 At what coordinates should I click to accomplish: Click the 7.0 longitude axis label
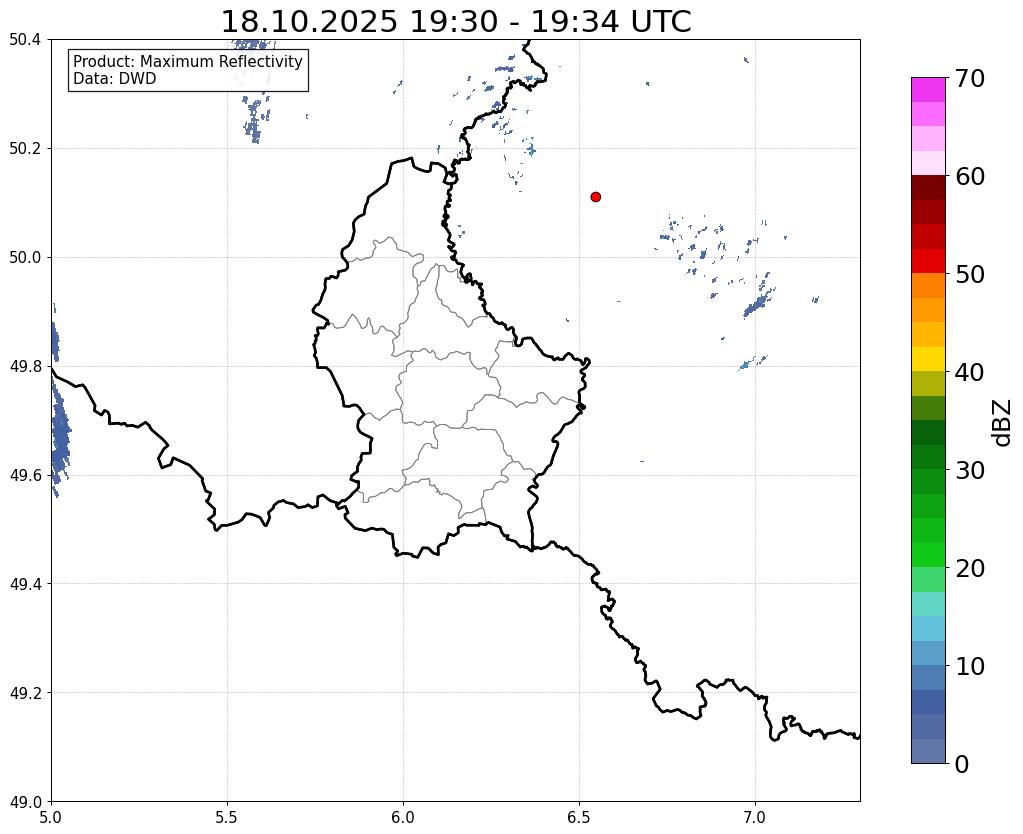click(756, 817)
